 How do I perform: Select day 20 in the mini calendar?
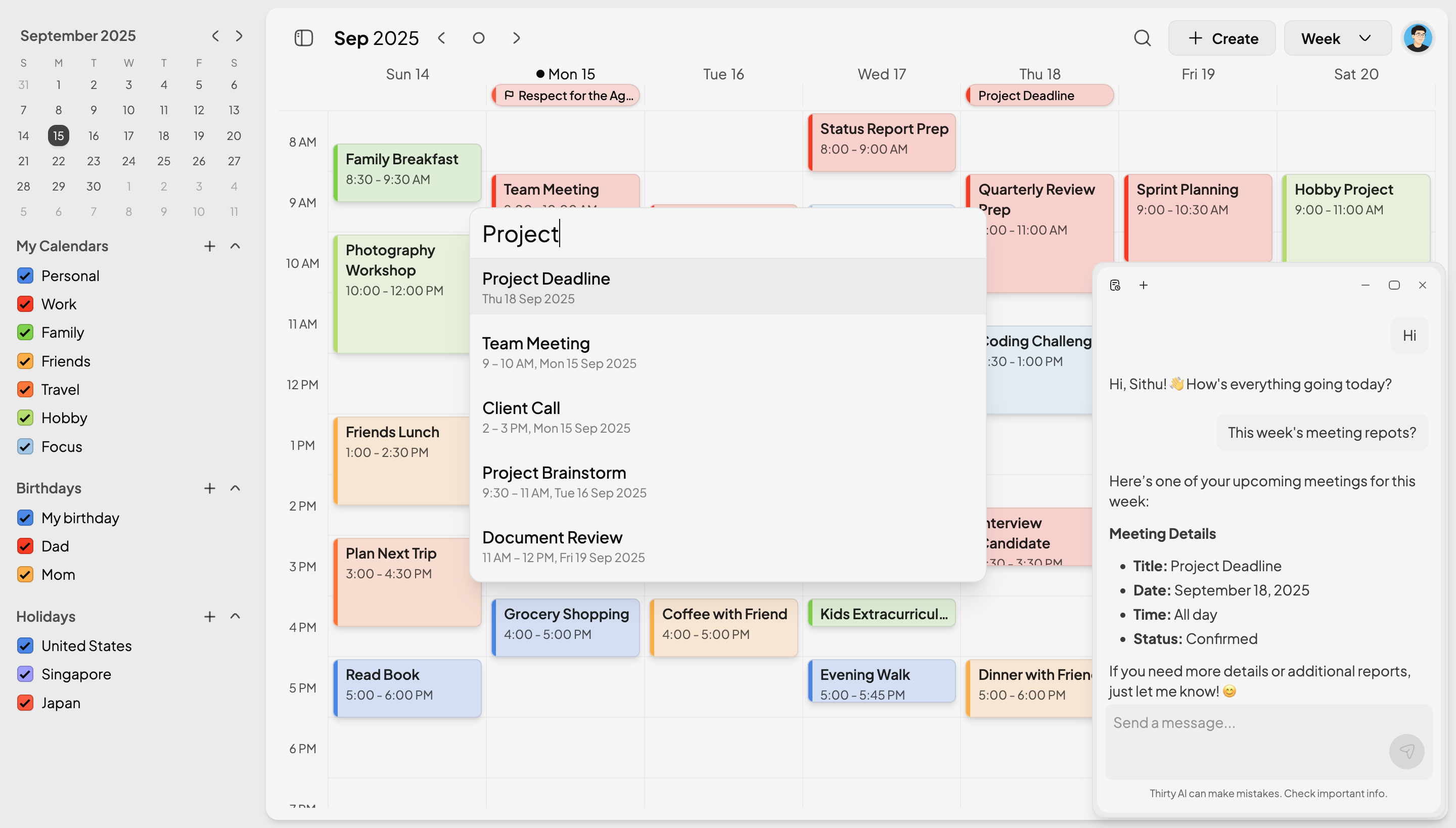pos(234,135)
